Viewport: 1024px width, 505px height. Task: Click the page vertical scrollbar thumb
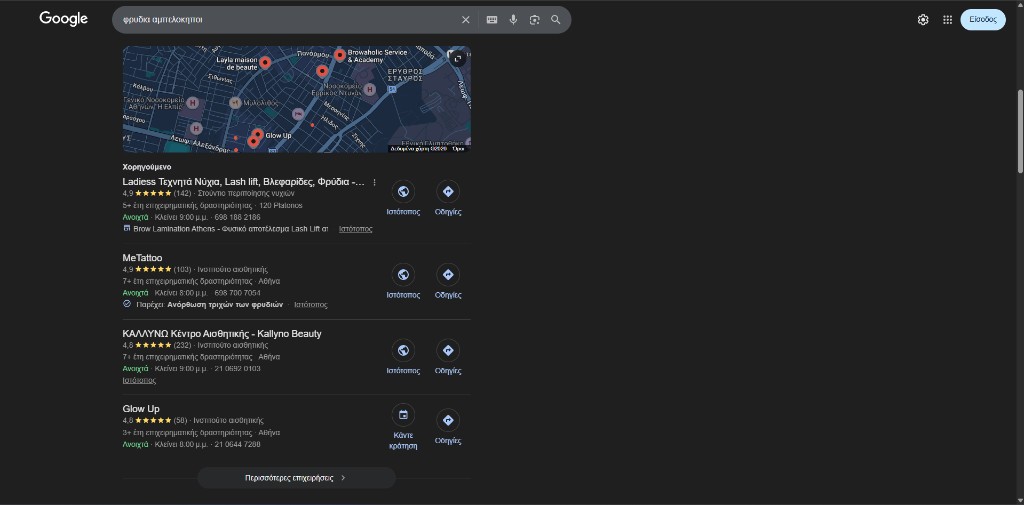[1020, 131]
